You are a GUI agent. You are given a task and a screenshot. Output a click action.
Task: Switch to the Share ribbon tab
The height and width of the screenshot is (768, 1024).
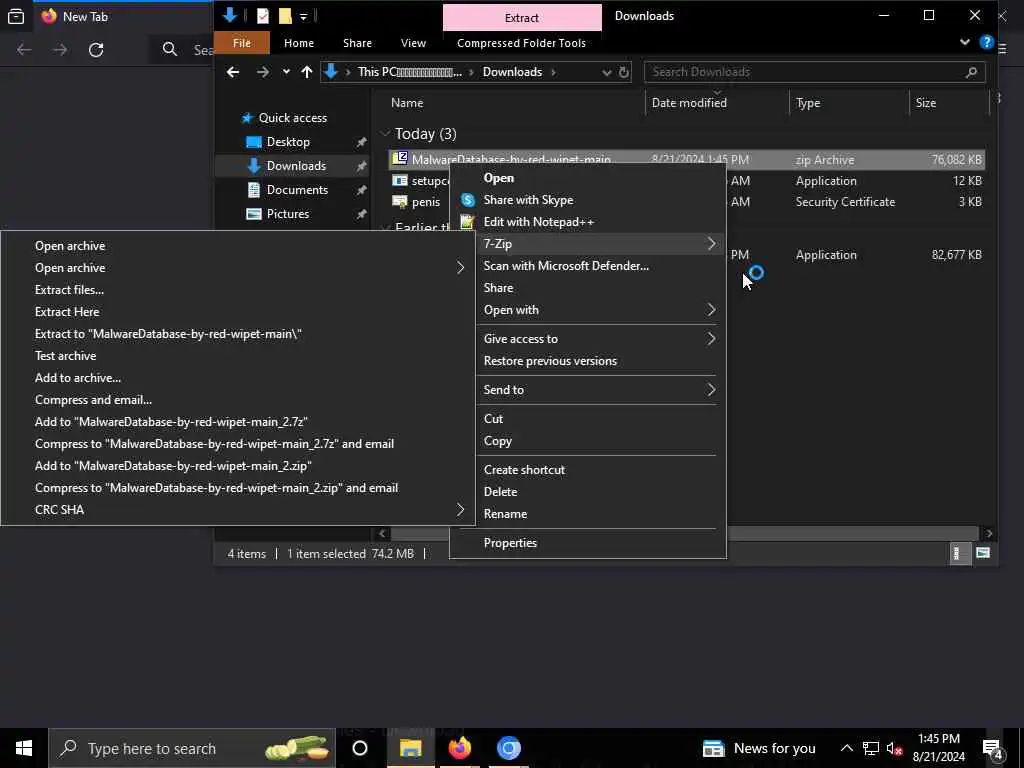click(x=357, y=43)
